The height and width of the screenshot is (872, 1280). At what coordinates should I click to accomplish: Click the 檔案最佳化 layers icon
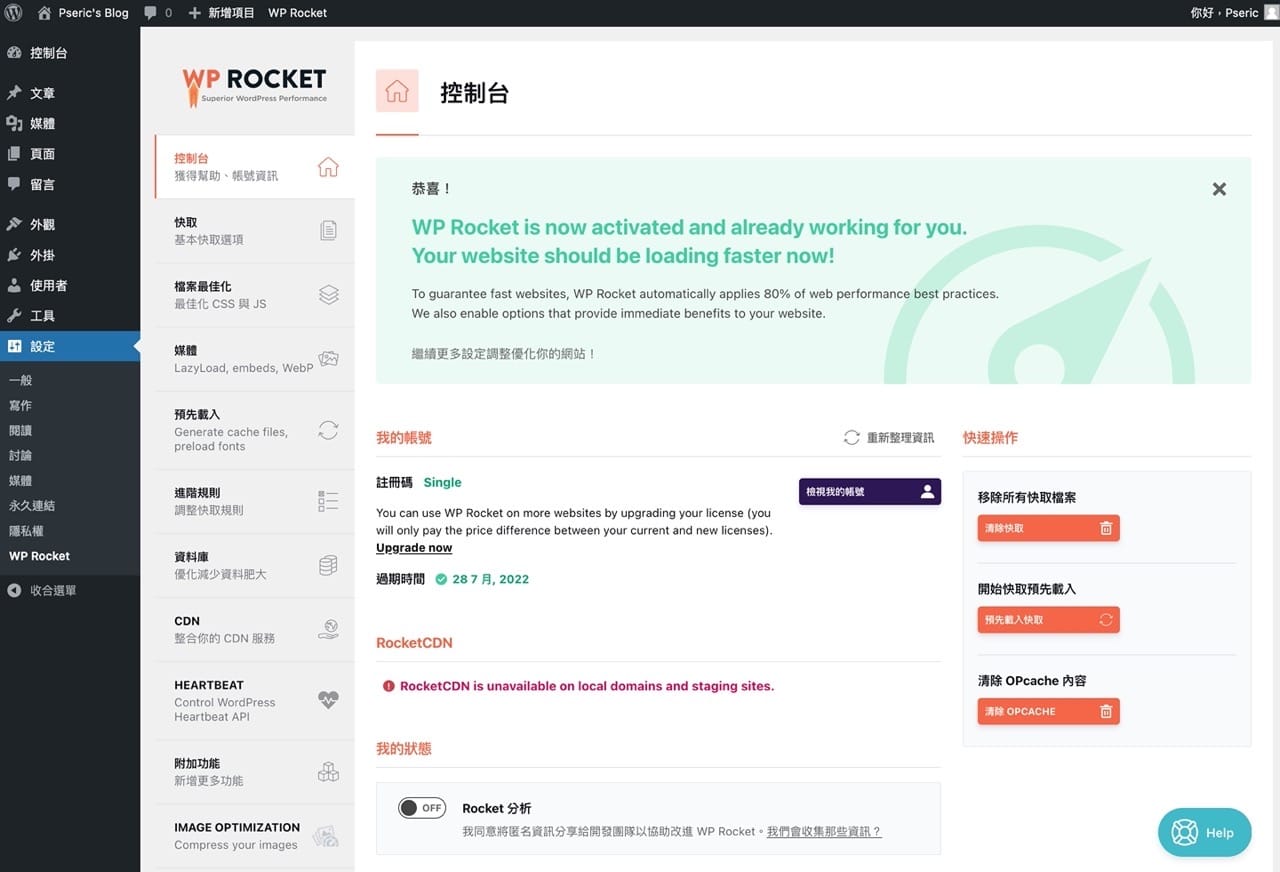click(x=328, y=295)
